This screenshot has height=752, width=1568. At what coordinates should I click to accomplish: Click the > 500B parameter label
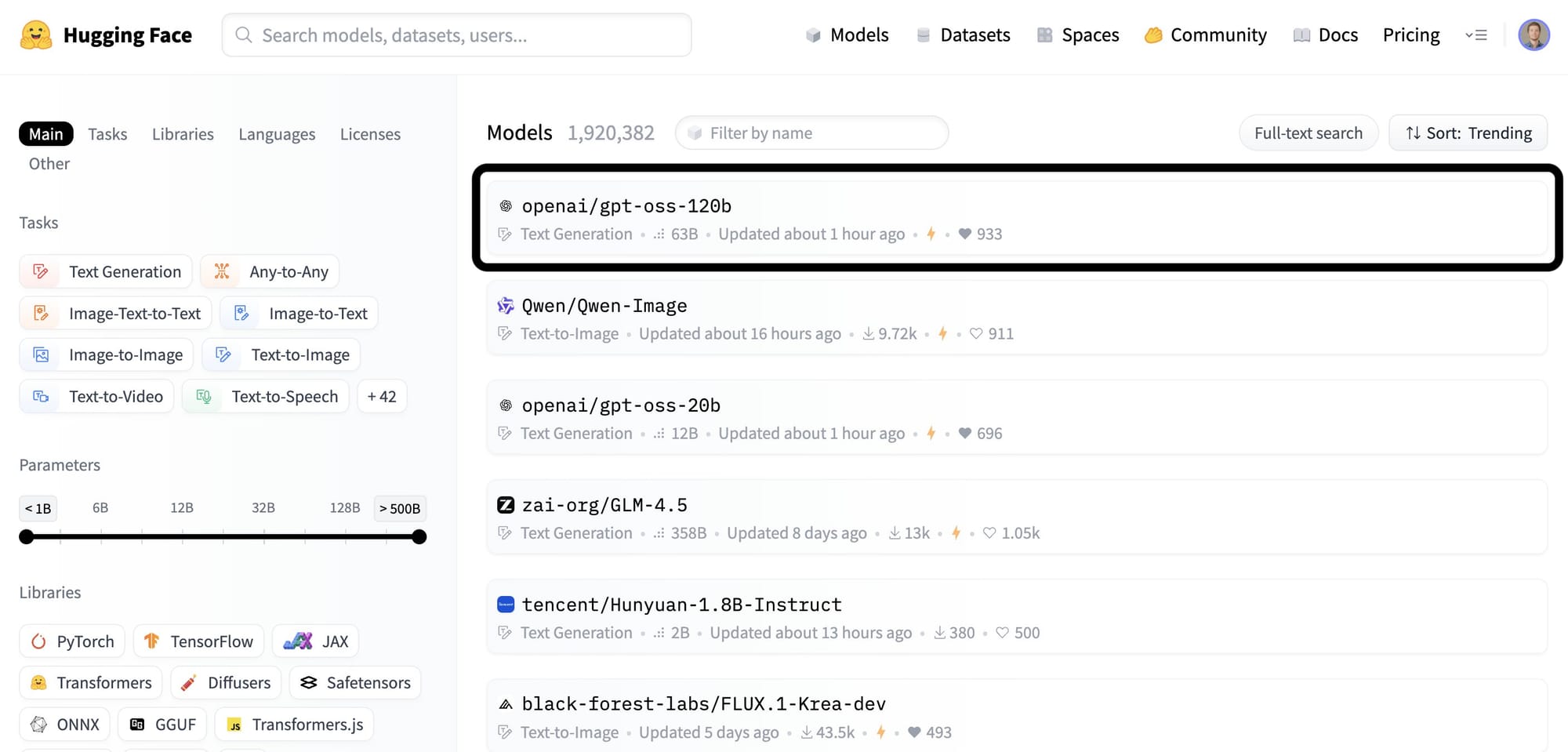click(x=400, y=508)
